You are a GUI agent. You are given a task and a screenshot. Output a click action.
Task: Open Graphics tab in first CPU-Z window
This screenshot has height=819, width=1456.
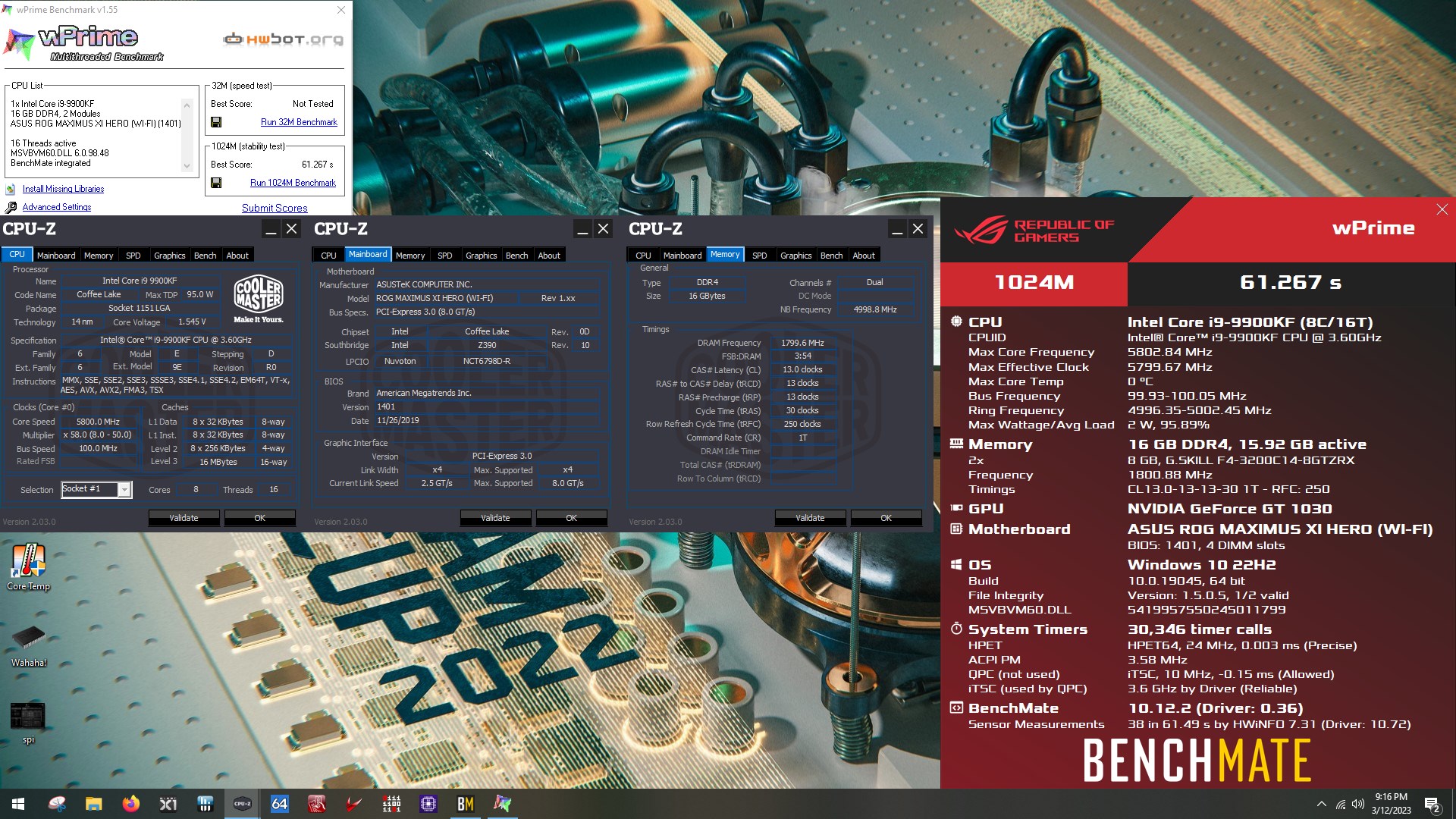[169, 256]
